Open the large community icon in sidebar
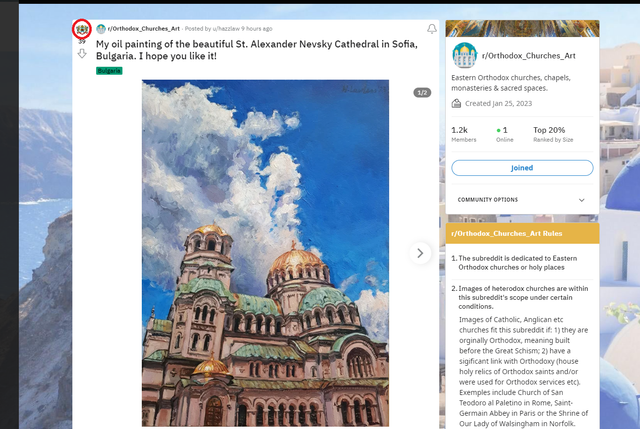This screenshot has width=640, height=429. pyautogui.click(x=464, y=55)
